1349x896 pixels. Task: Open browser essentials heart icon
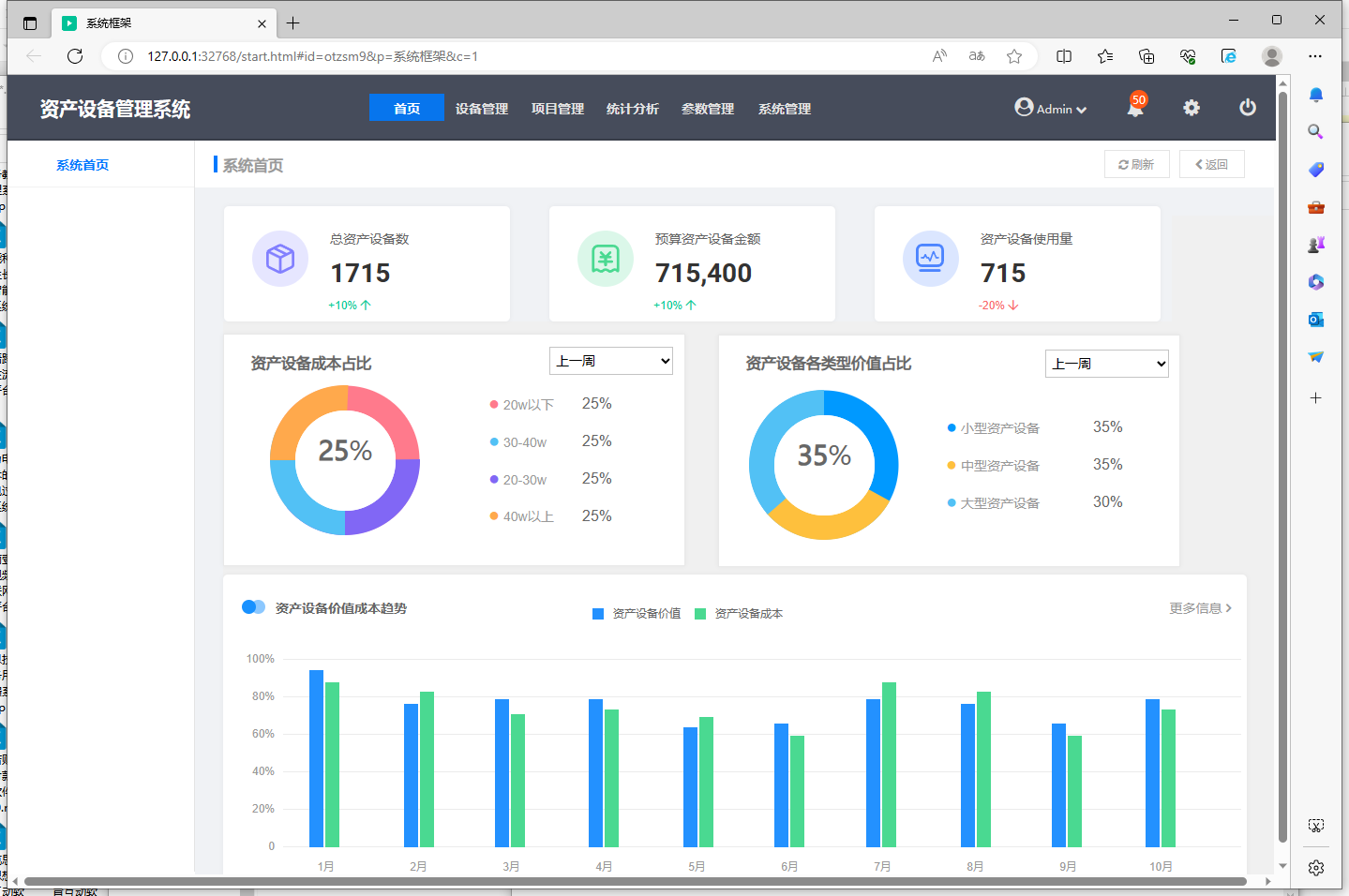coord(1188,56)
